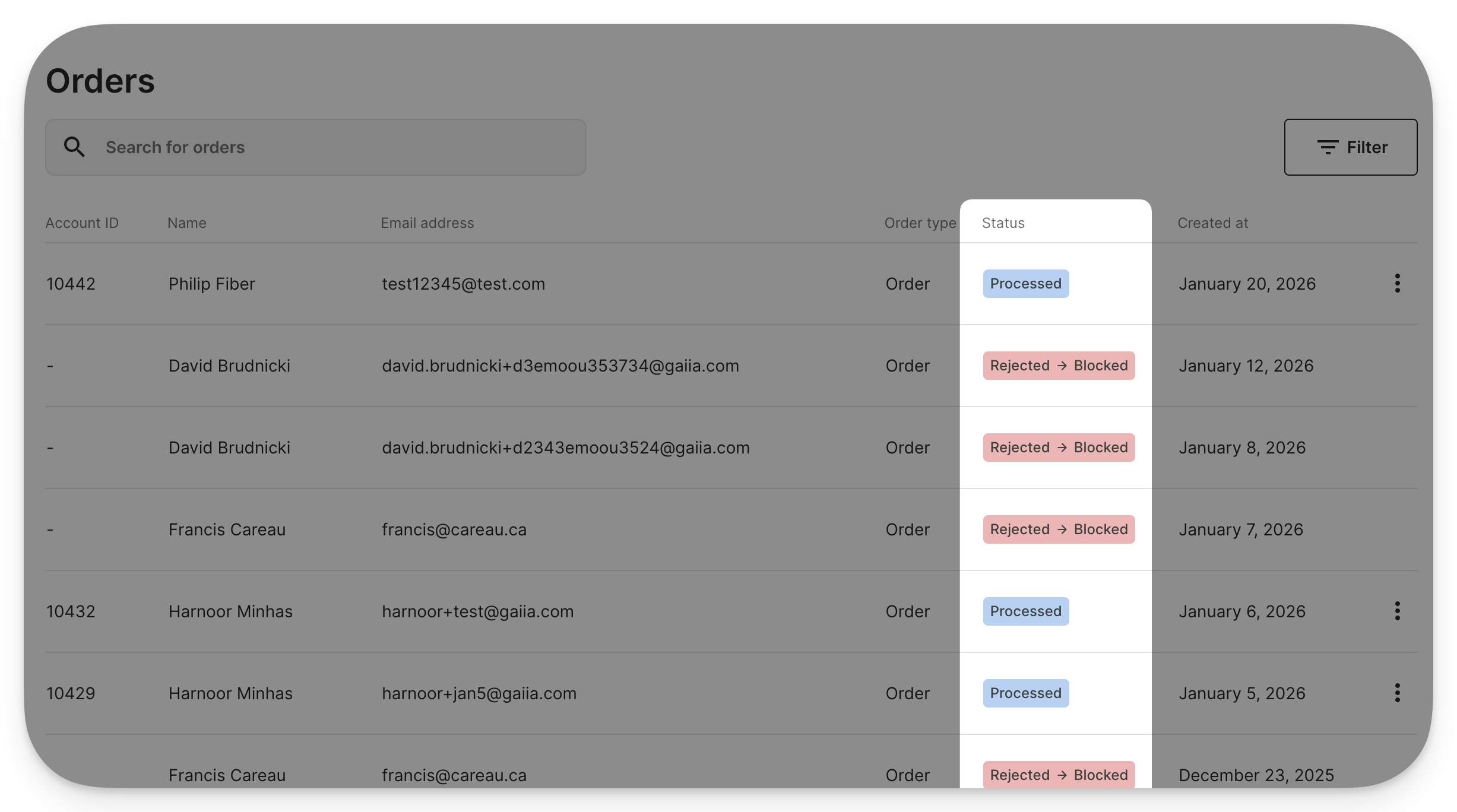Click Rejected → Blocked badge for January 12 order
Image resolution: width=1457 pixels, height=812 pixels.
coord(1059,366)
